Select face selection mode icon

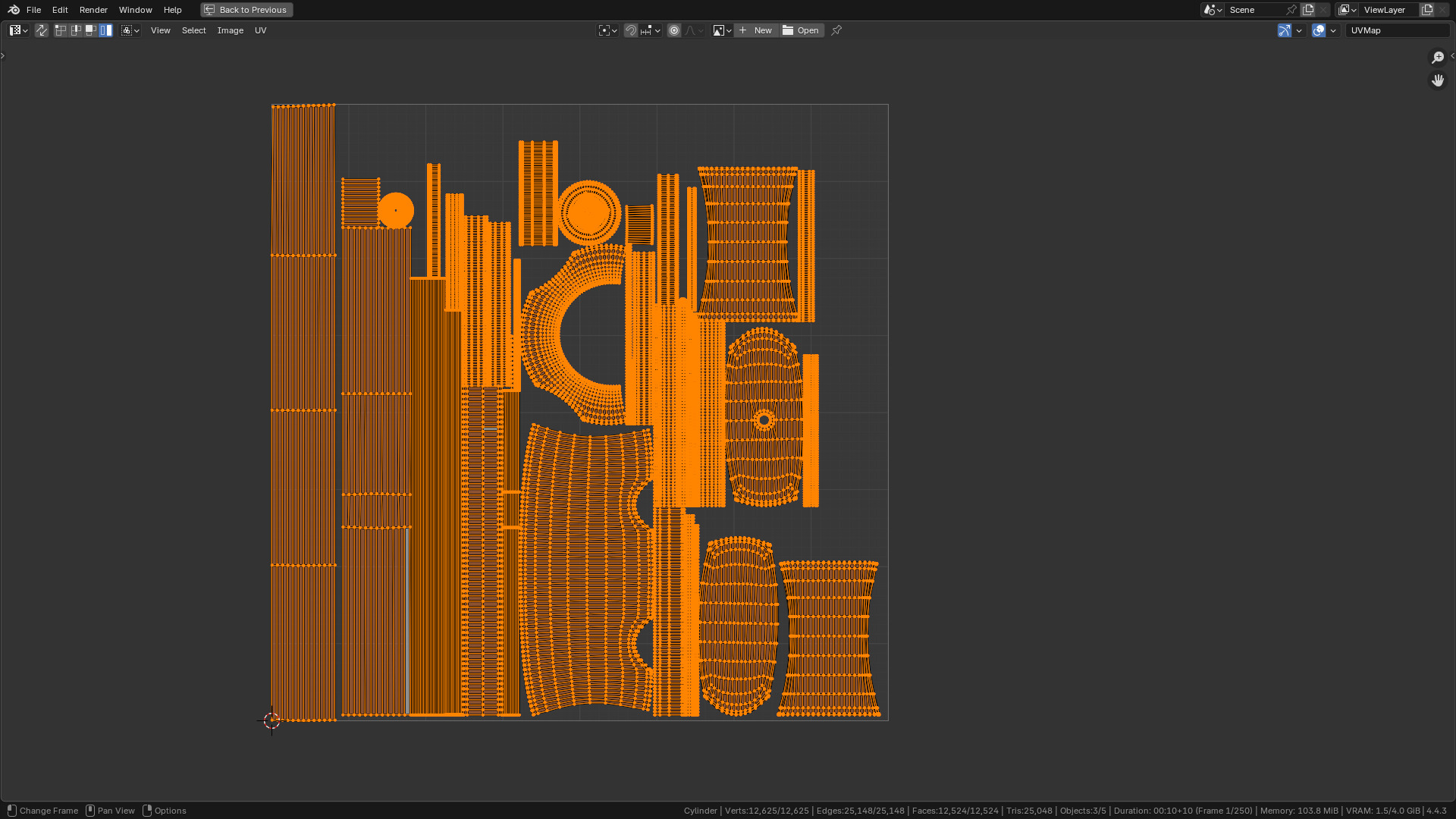pyautogui.click(x=91, y=30)
